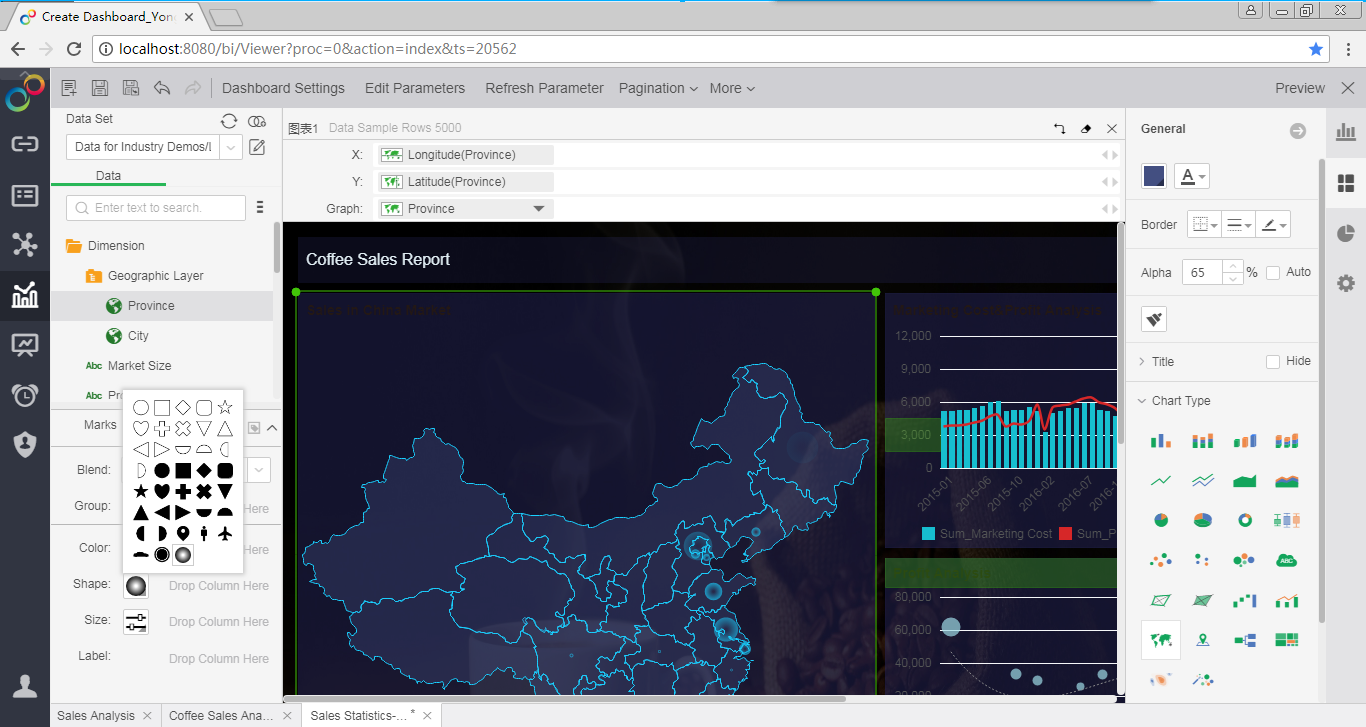Viewport: 1366px width, 727px height.
Task: Bookmark this page with star
Action: [x=1316, y=48]
